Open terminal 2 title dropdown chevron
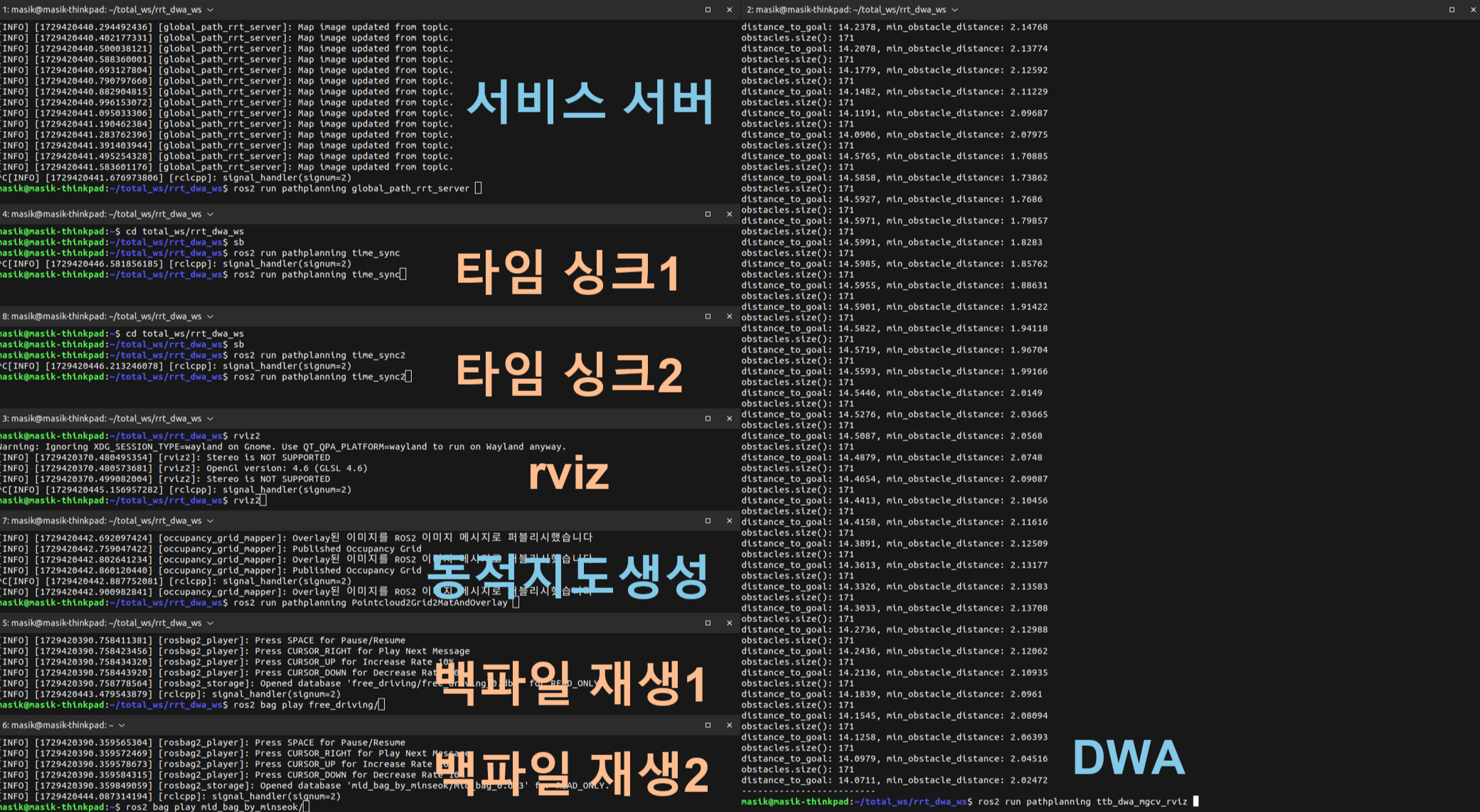The width and height of the screenshot is (1480, 812). click(954, 10)
